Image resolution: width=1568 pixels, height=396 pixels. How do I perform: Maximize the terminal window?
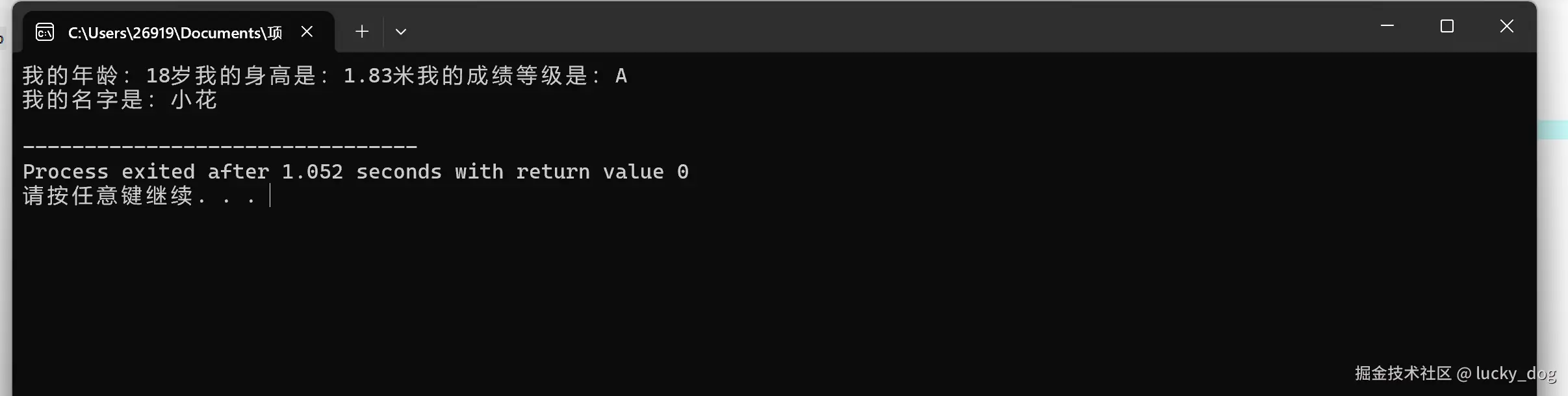tap(1446, 26)
